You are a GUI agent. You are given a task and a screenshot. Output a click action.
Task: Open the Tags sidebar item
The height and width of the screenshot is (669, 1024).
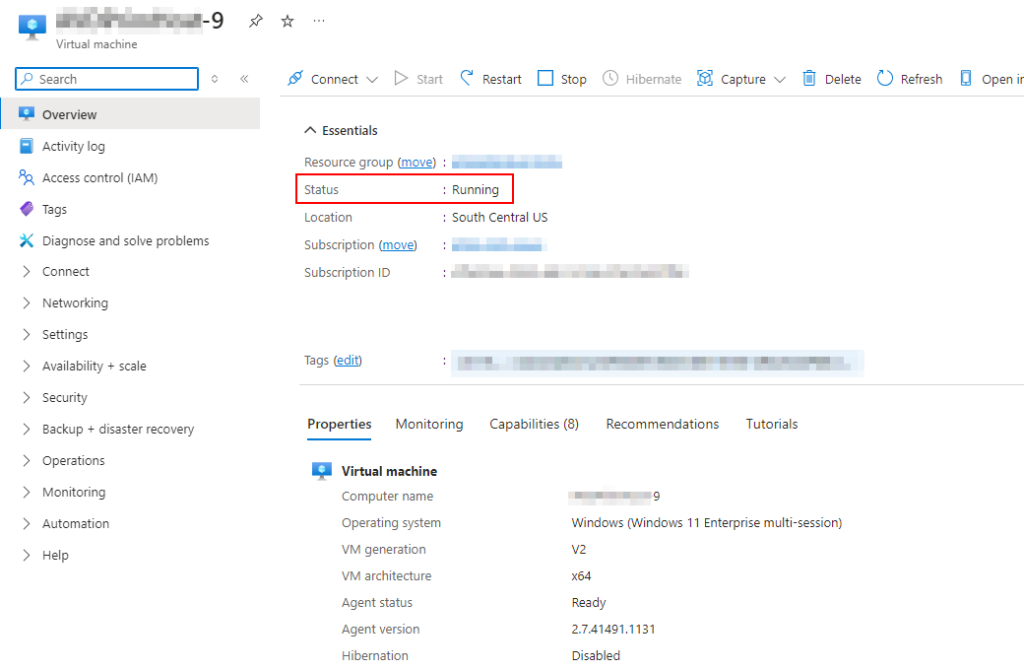tap(54, 209)
